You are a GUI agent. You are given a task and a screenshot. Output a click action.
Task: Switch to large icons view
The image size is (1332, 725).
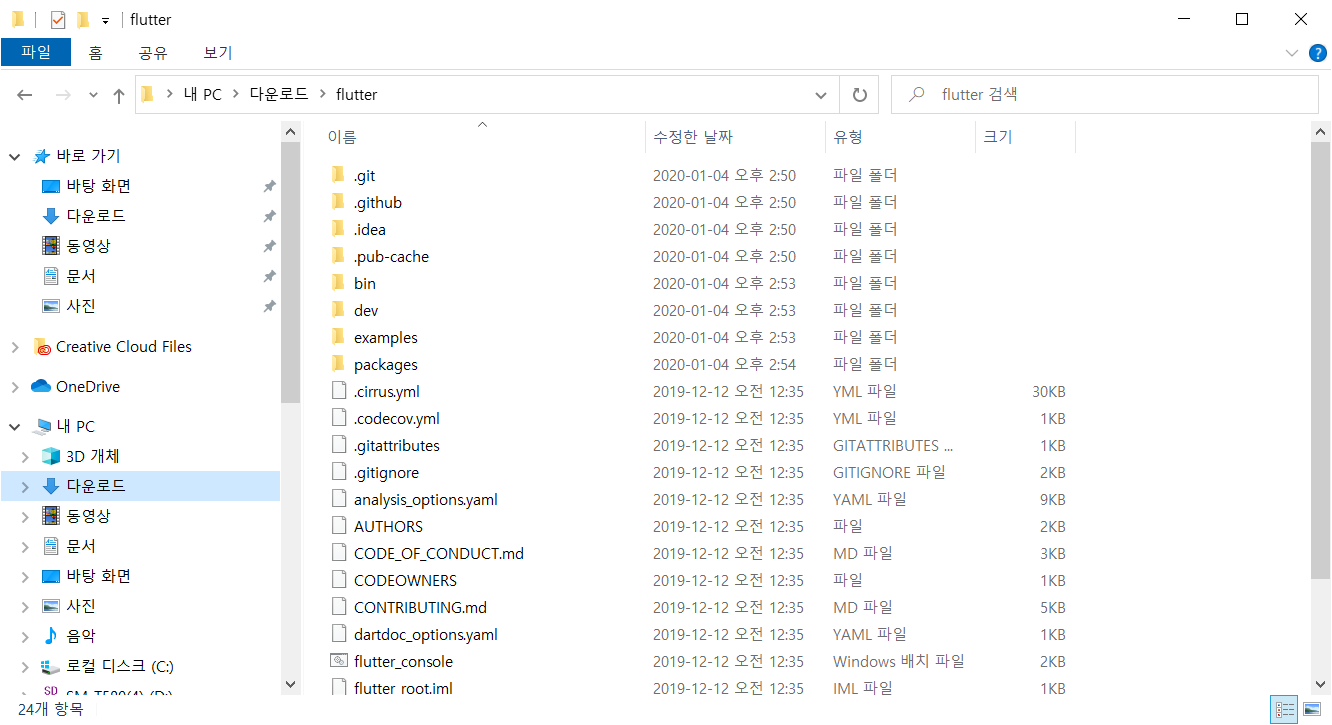pyautogui.click(x=1311, y=709)
